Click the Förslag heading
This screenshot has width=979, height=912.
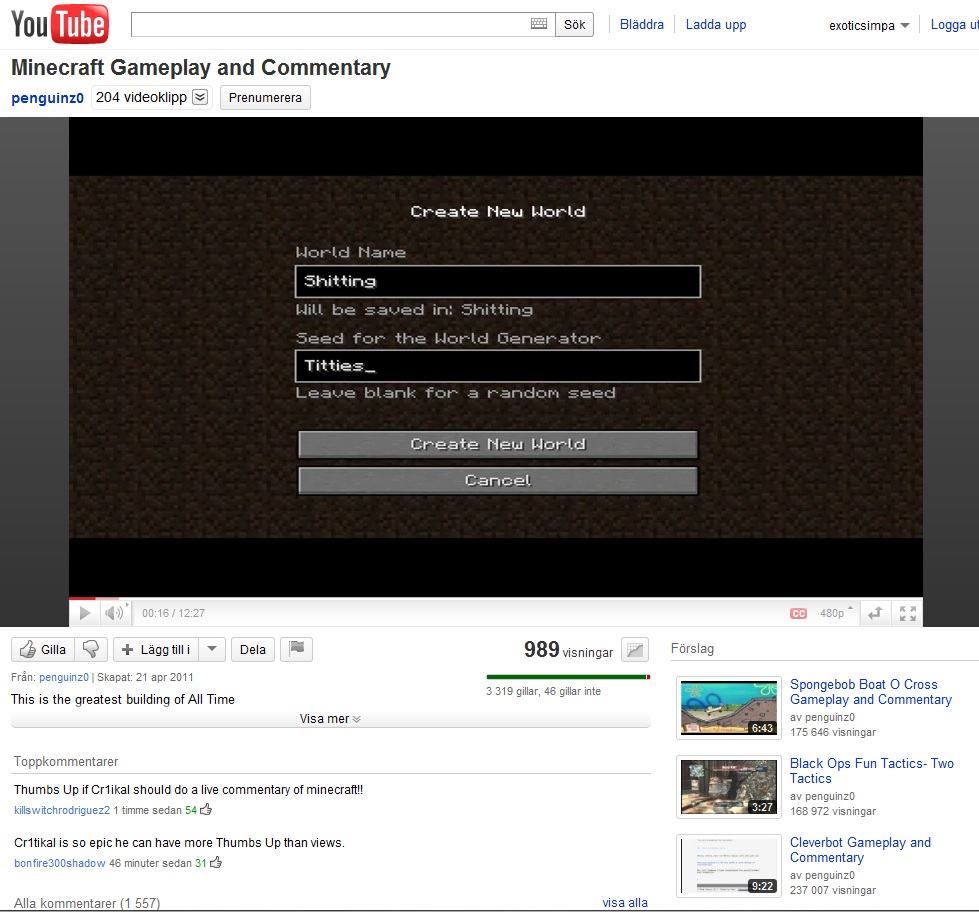692,649
